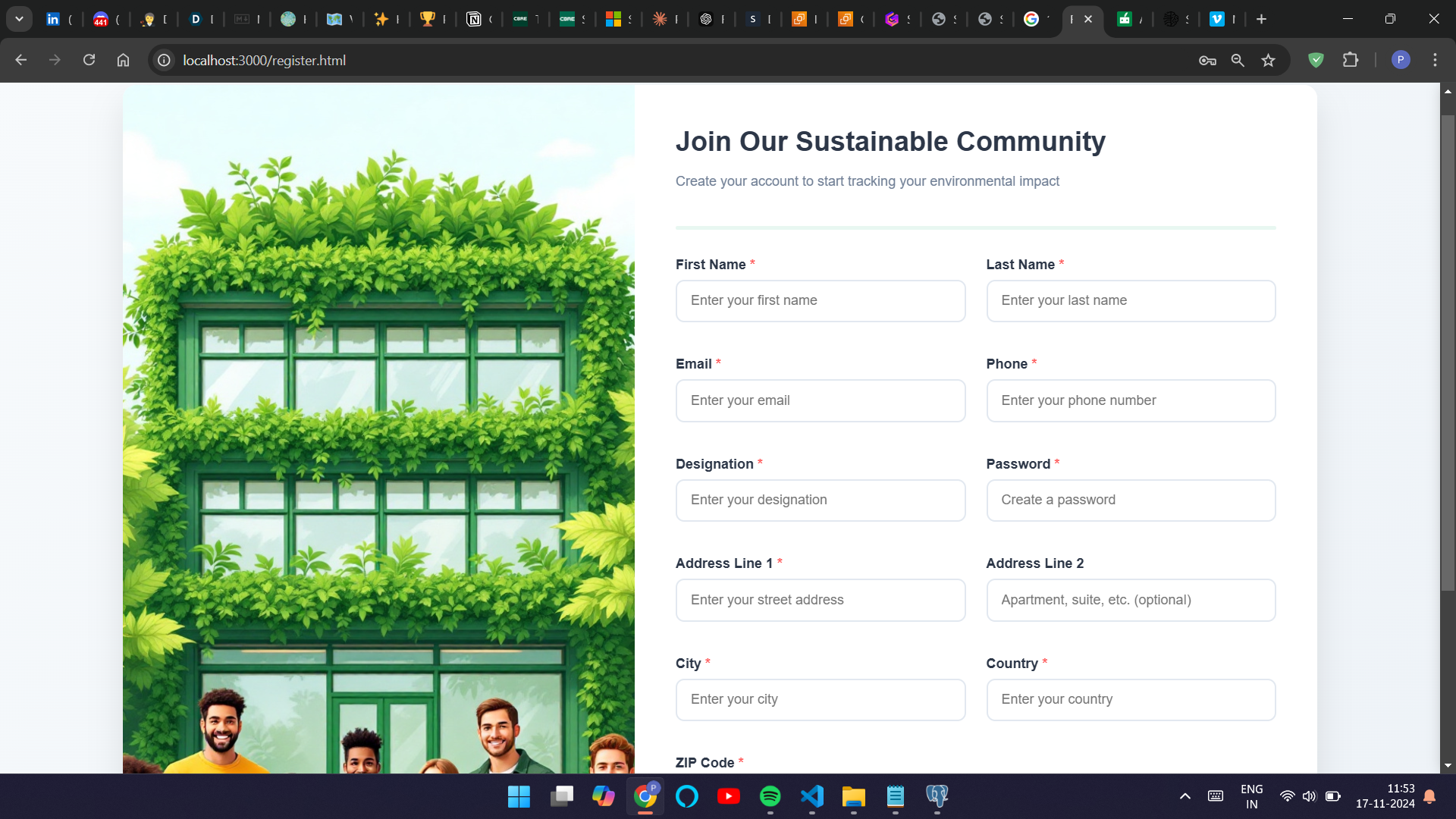Click the back navigation arrow

20,60
